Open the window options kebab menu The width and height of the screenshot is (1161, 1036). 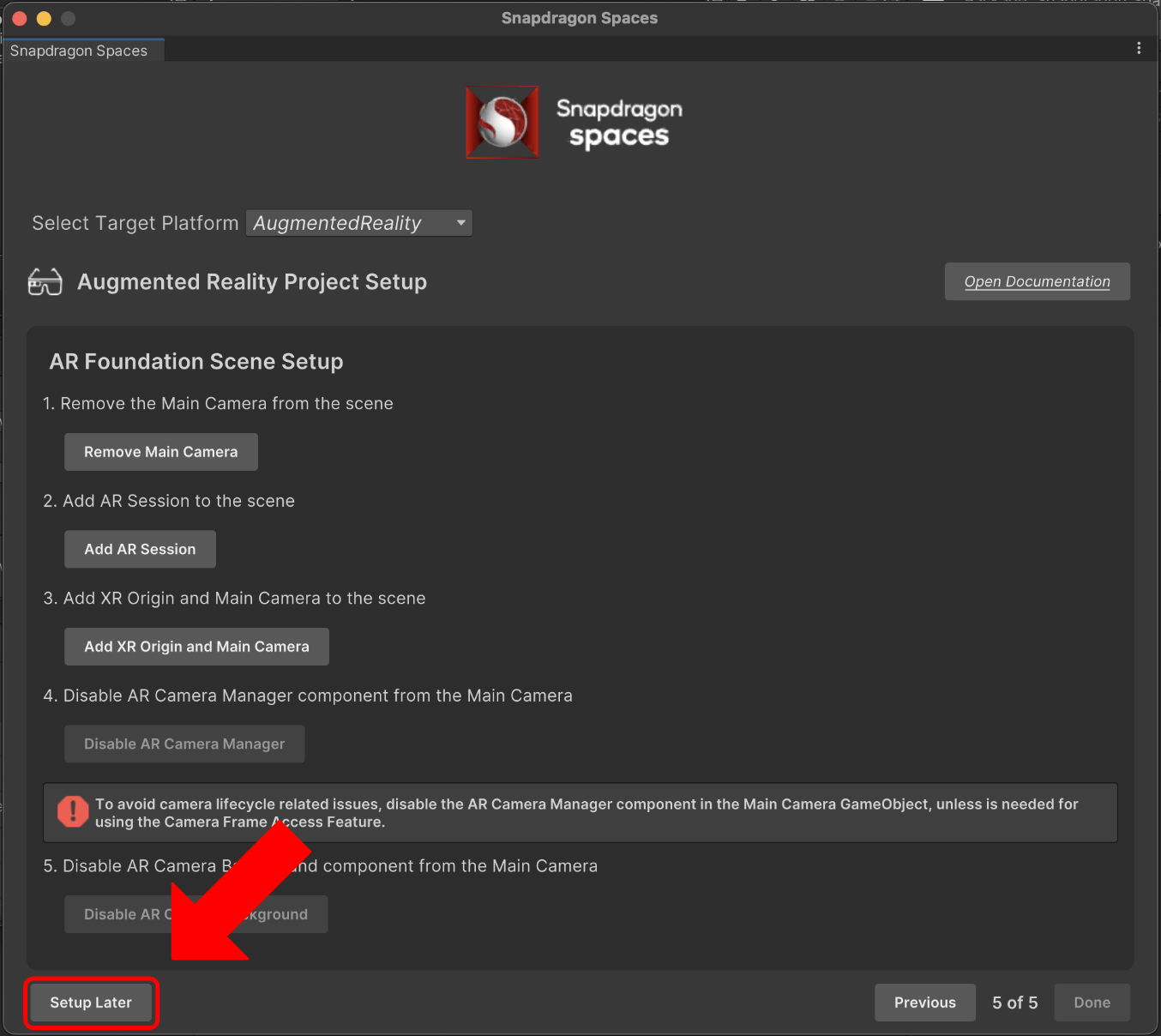(x=1139, y=49)
